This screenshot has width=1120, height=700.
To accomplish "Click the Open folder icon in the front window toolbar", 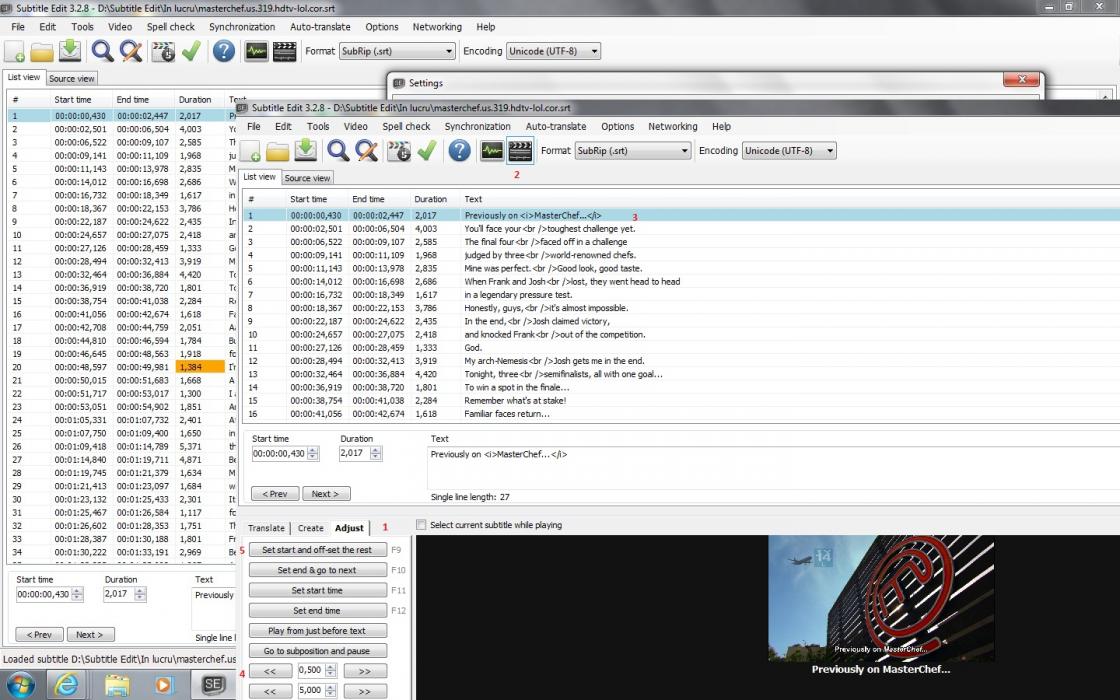I will 278,151.
